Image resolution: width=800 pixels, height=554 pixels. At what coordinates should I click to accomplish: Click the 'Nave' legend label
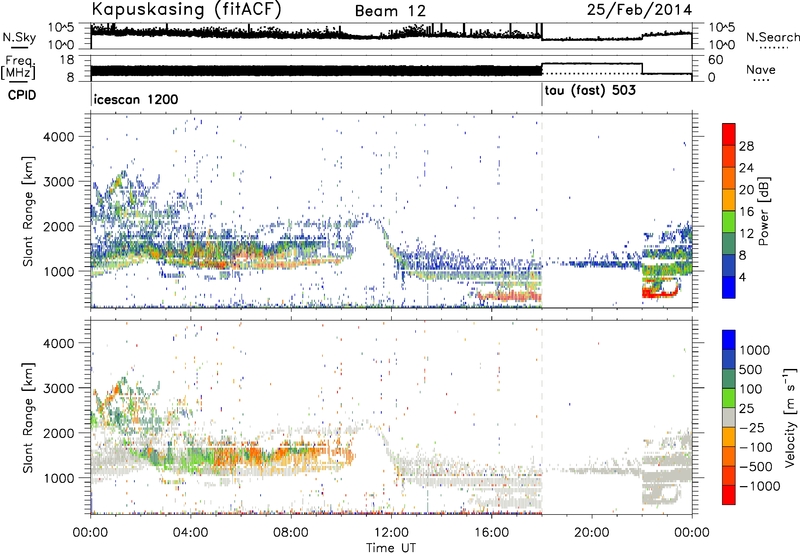click(761, 70)
